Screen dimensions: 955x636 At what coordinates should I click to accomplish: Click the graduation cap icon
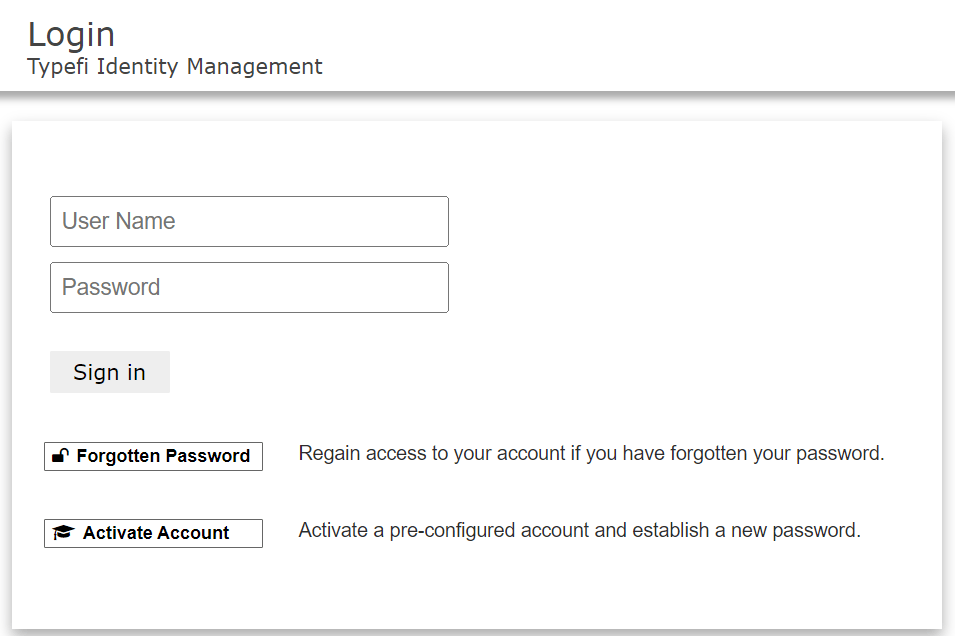coord(63,532)
